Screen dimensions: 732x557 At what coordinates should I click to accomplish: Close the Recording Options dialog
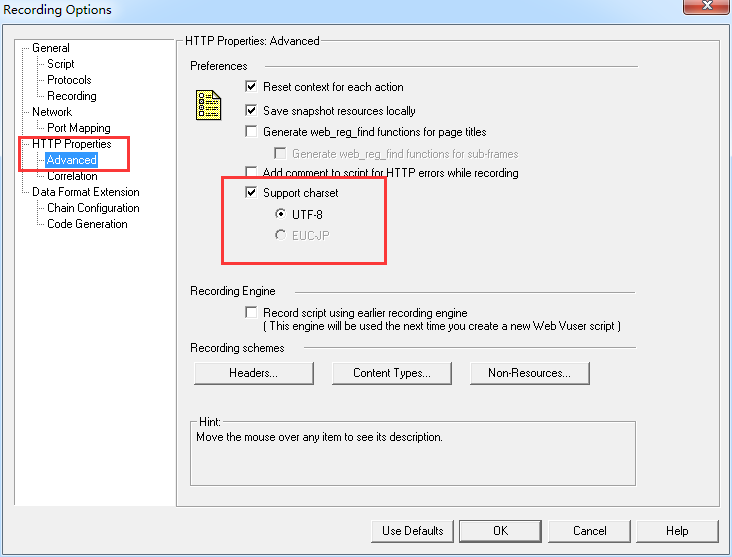click(706, 7)
